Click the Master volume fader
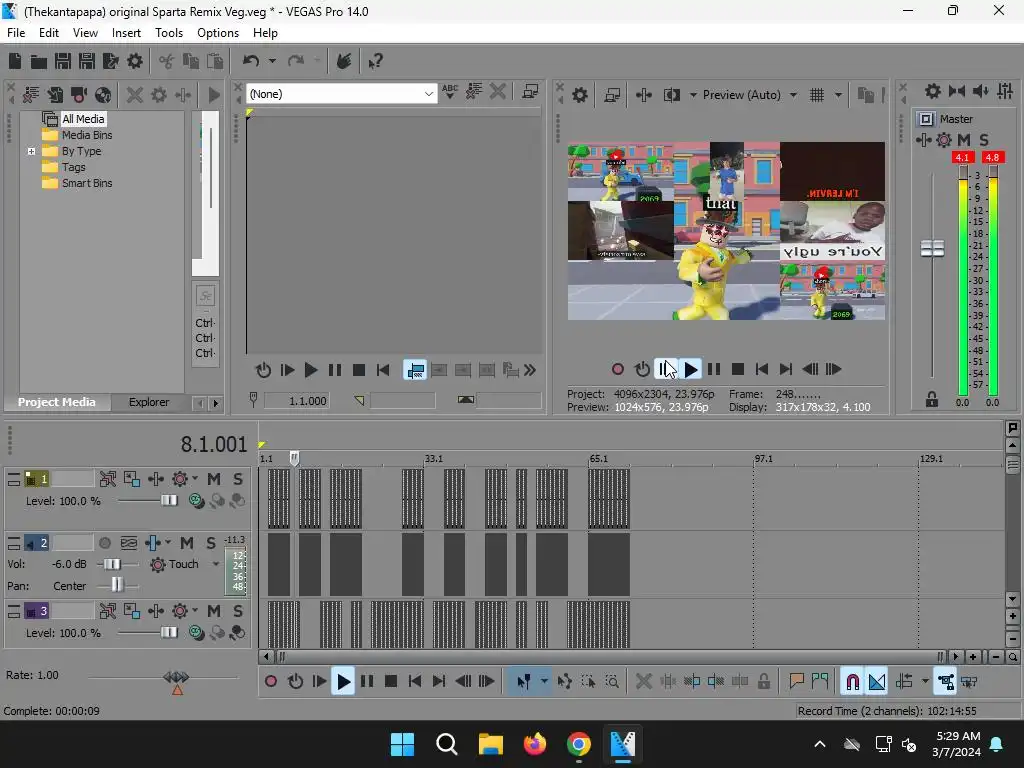The width and height of the screenshot is (1024, 768). (932, 248)
